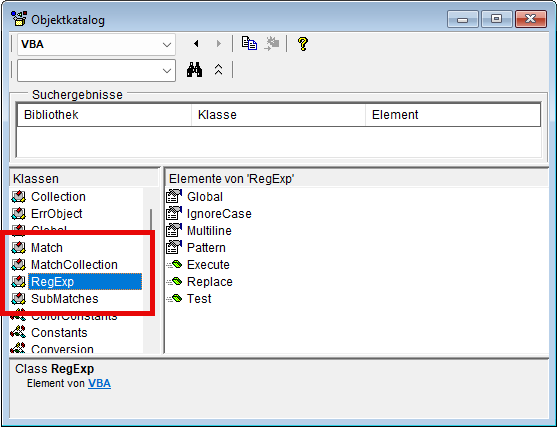This screenshot has width=557, height=427.
Task: Click the Collection class icon
Action: point(18,196)
